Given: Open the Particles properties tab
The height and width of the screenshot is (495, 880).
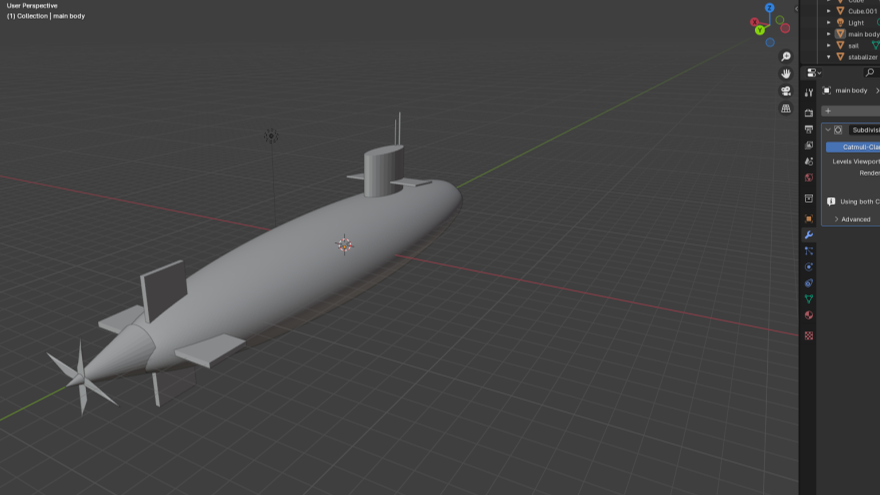Looking at the screenshot, I should pyautogui.click(x=809, y=251).
